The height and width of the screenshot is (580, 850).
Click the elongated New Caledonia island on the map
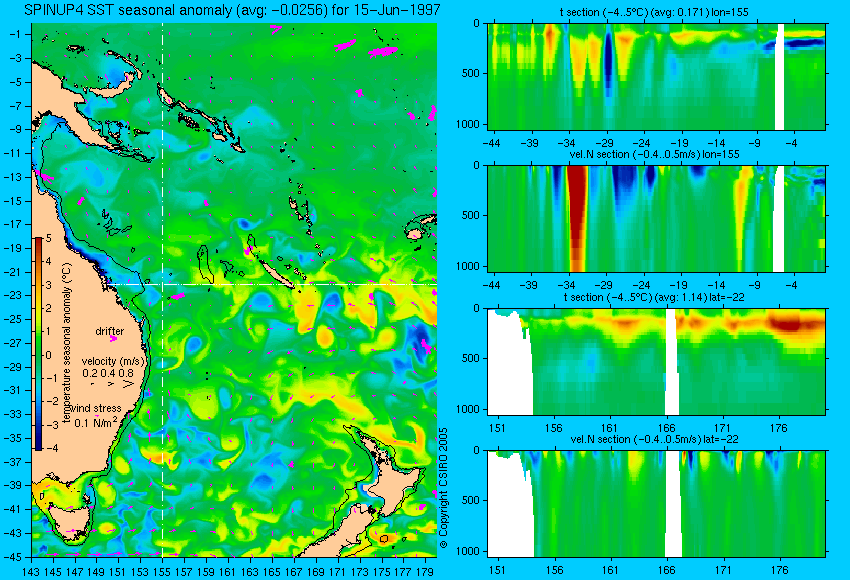tap(278, 275)
